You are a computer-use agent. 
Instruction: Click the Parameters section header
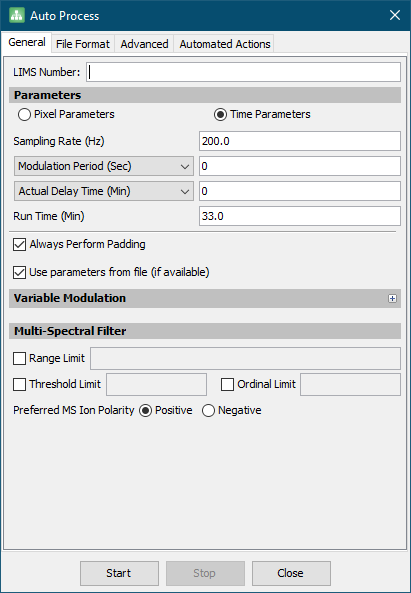(205, 95)
